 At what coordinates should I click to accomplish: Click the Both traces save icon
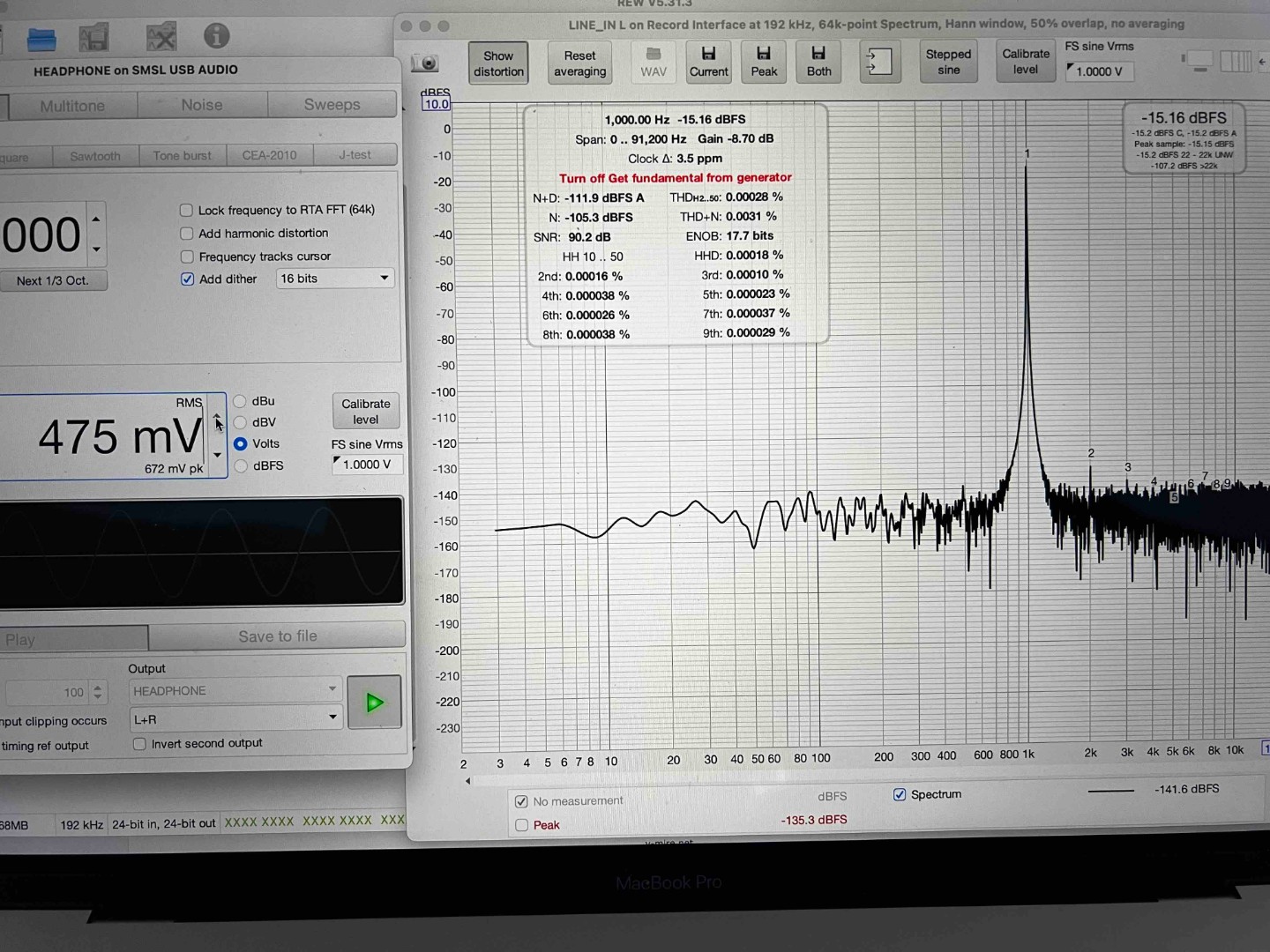click(818, 62)
